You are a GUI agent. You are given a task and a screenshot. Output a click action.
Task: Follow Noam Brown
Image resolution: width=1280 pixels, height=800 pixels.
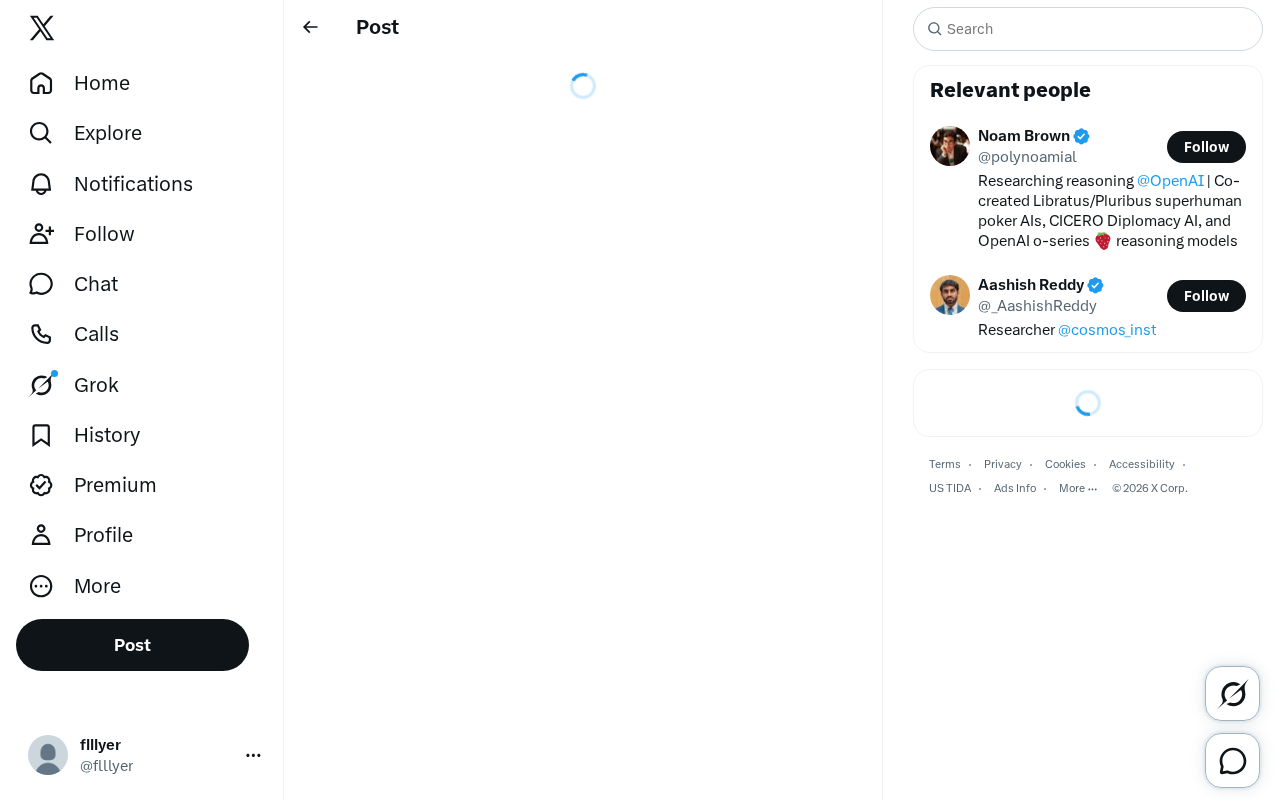pyautogui.click(x=1206, y=147)
